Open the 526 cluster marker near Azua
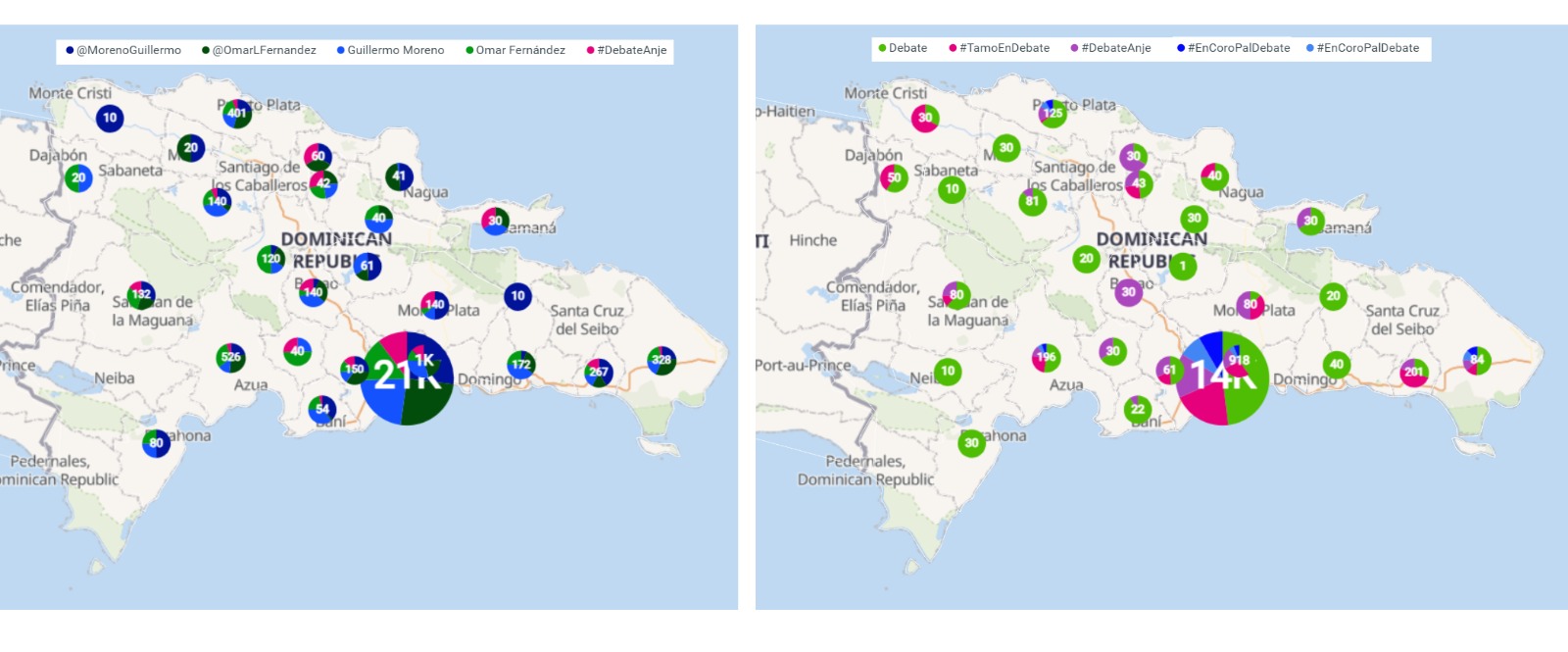Screen dimensions: 1568x652 click(230, 357)
